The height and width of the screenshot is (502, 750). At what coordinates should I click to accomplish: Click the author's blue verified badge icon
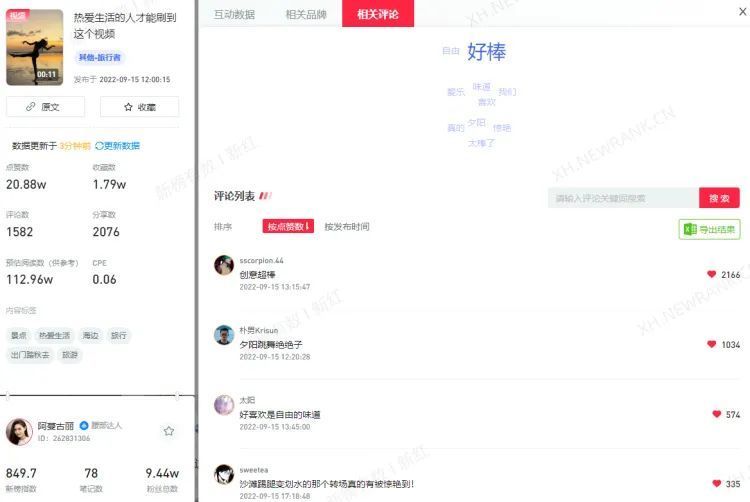tap(84, 425)
